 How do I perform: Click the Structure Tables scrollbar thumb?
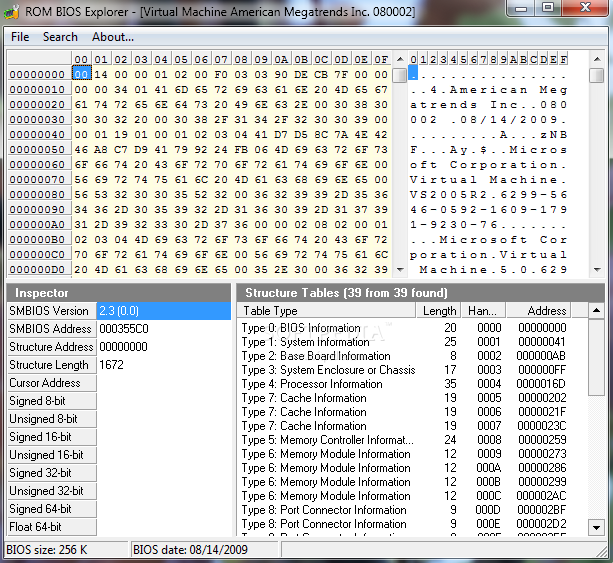tap(596, 358)
